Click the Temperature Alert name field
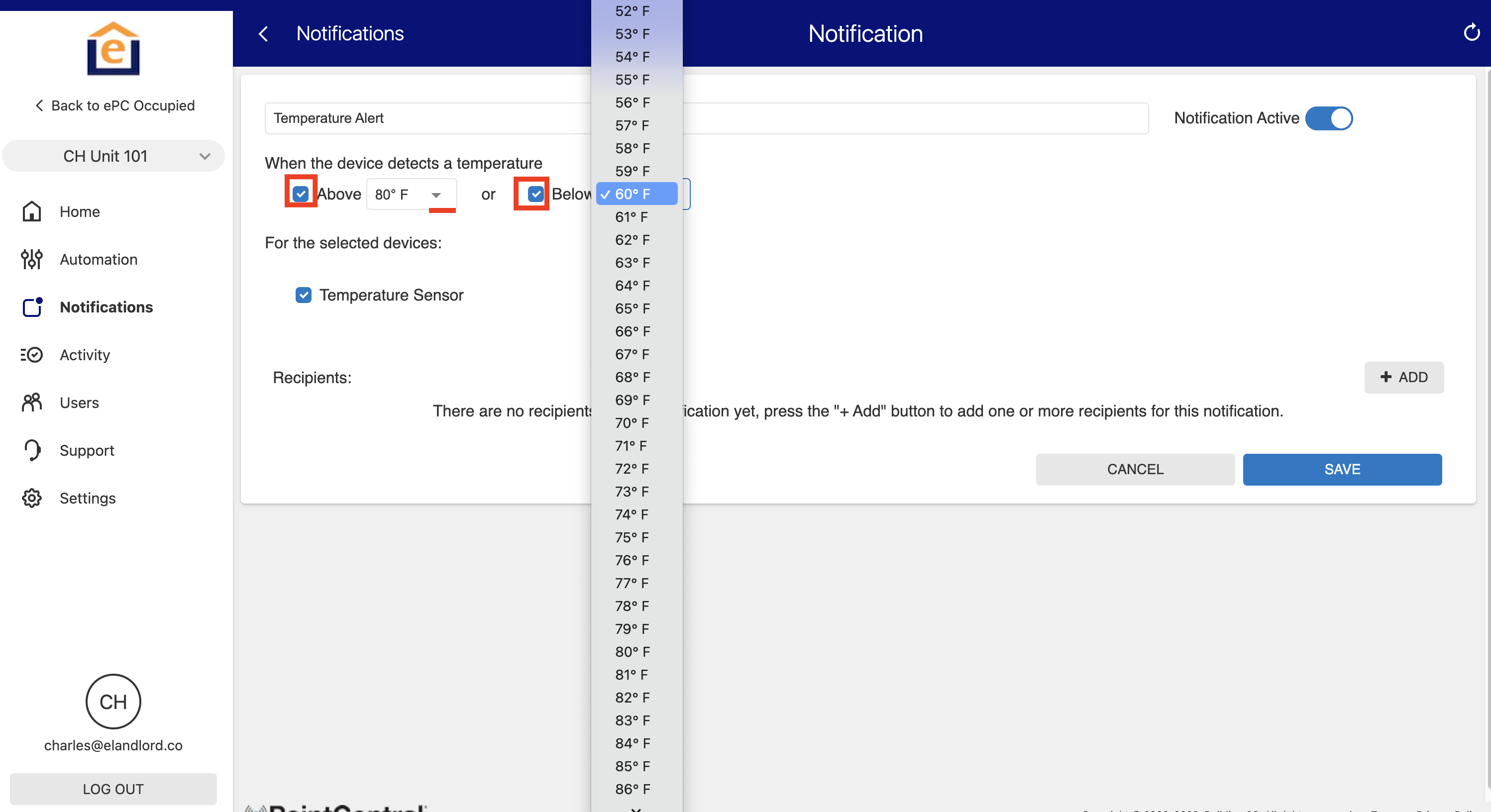Screen dimensions: 1491x812 pos(428,118)
